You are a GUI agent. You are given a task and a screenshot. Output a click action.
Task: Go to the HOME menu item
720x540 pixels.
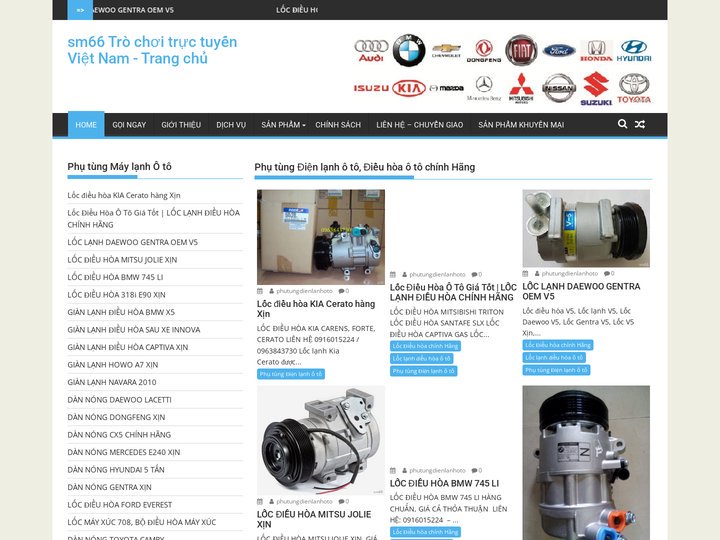click(x=86, y=124)
